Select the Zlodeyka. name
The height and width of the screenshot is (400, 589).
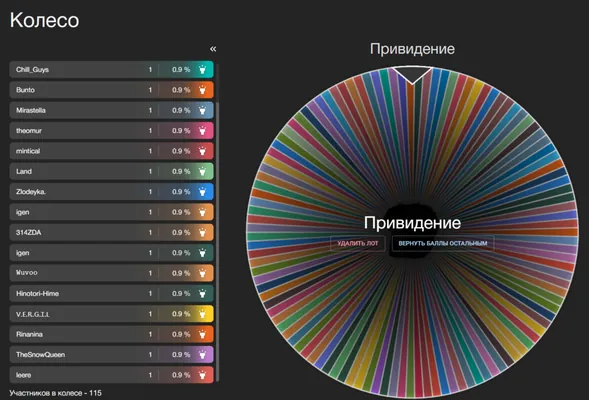click(x=31, y=192)
